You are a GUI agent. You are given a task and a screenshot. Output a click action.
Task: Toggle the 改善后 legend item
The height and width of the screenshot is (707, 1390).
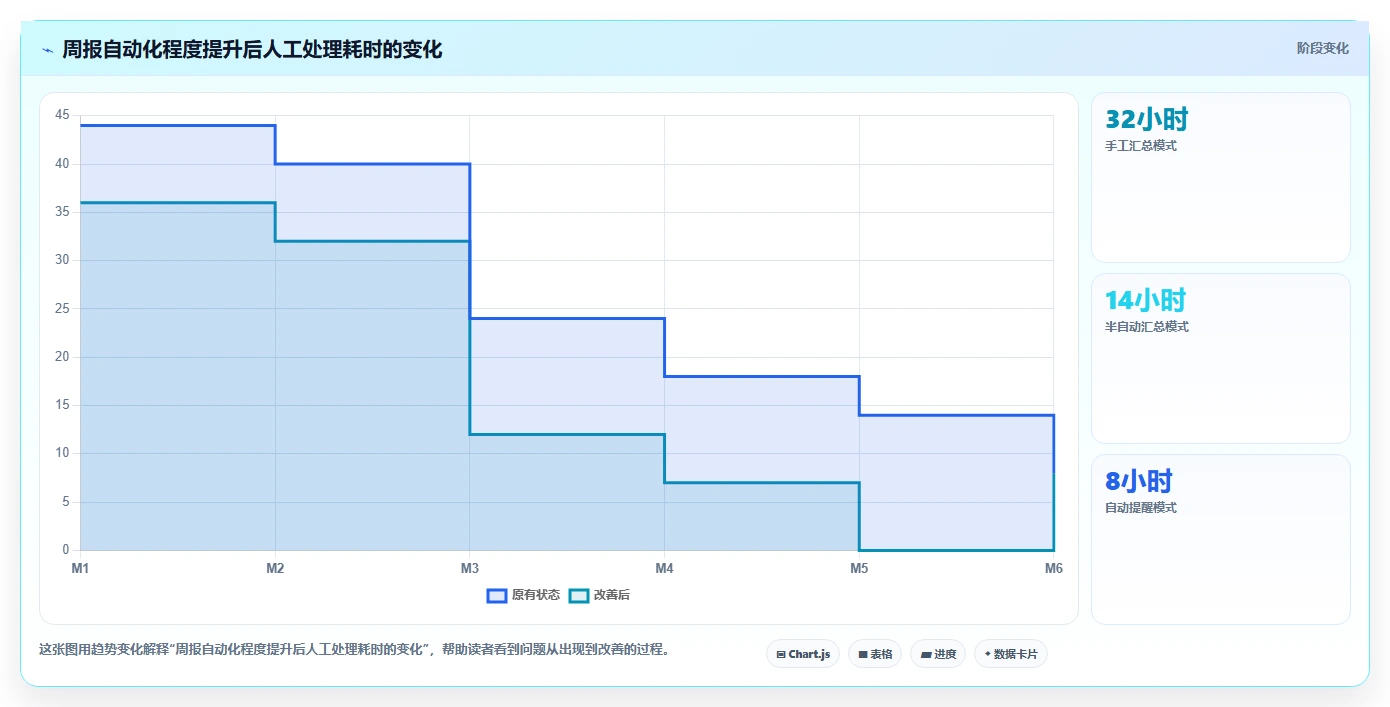pos(600,595)
